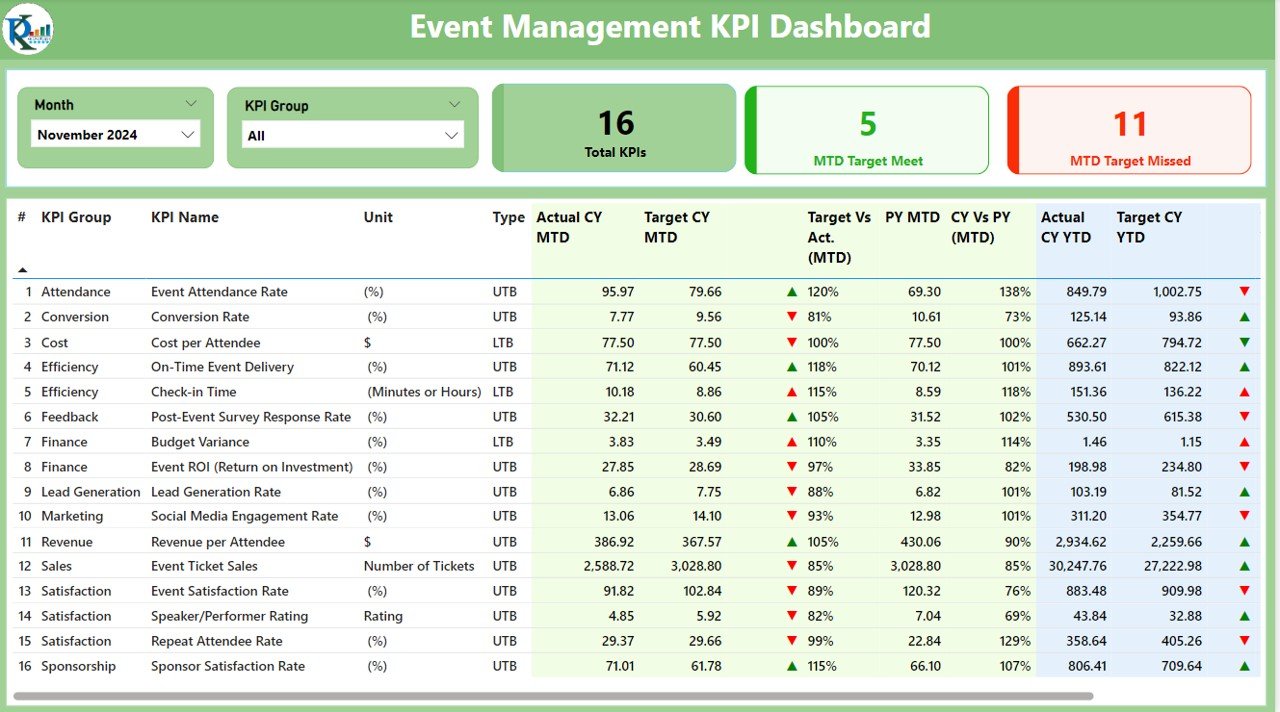Click the red YTD down arrow in Attendance row

tap(1244, 292)
